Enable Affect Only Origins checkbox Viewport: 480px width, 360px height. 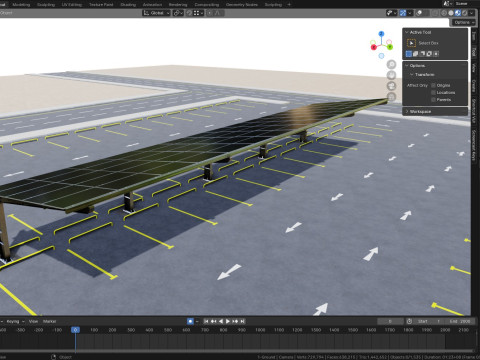(434, 85)
